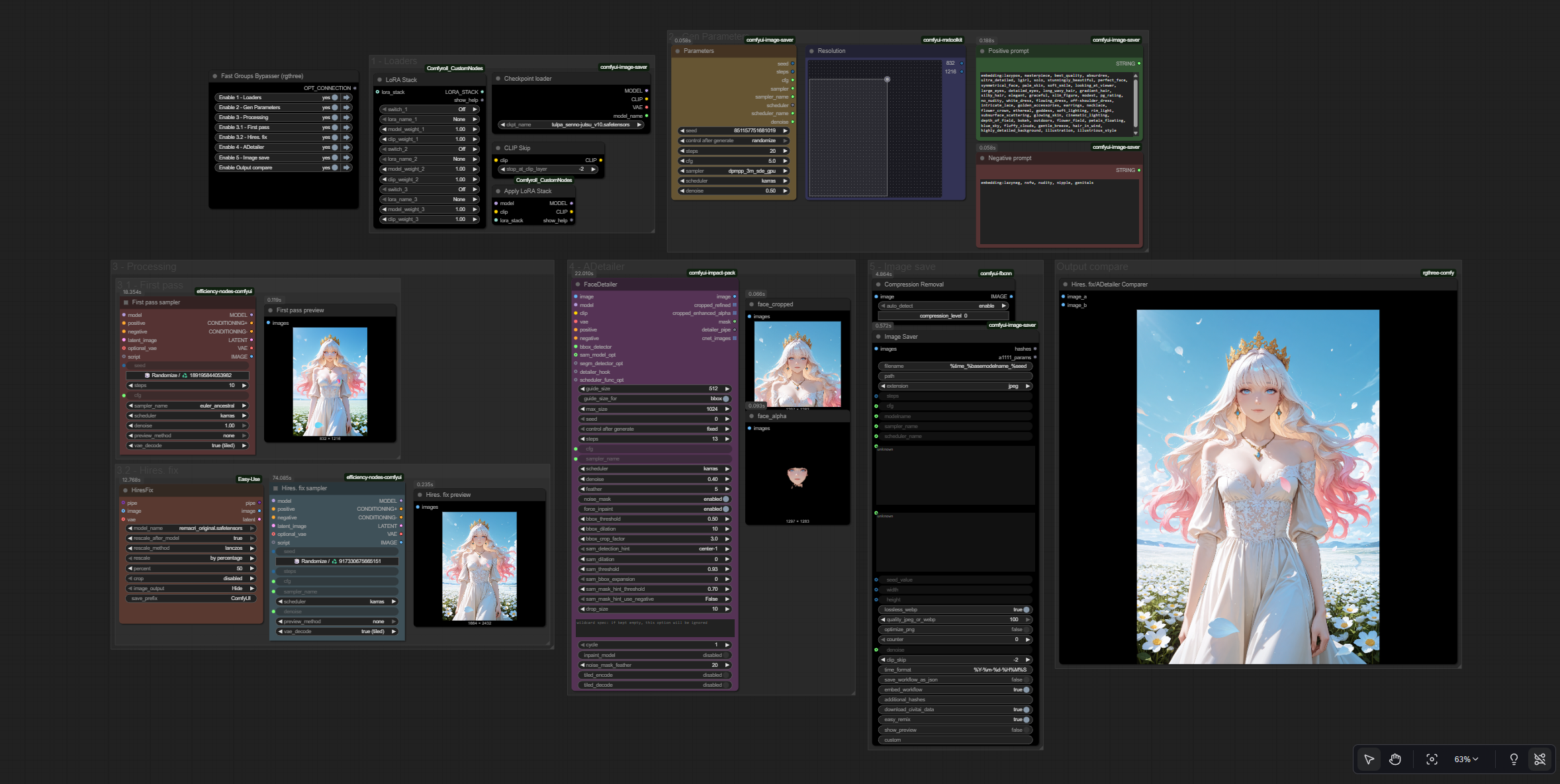Open the 63% zoom level dropdown

[1466, 759]
